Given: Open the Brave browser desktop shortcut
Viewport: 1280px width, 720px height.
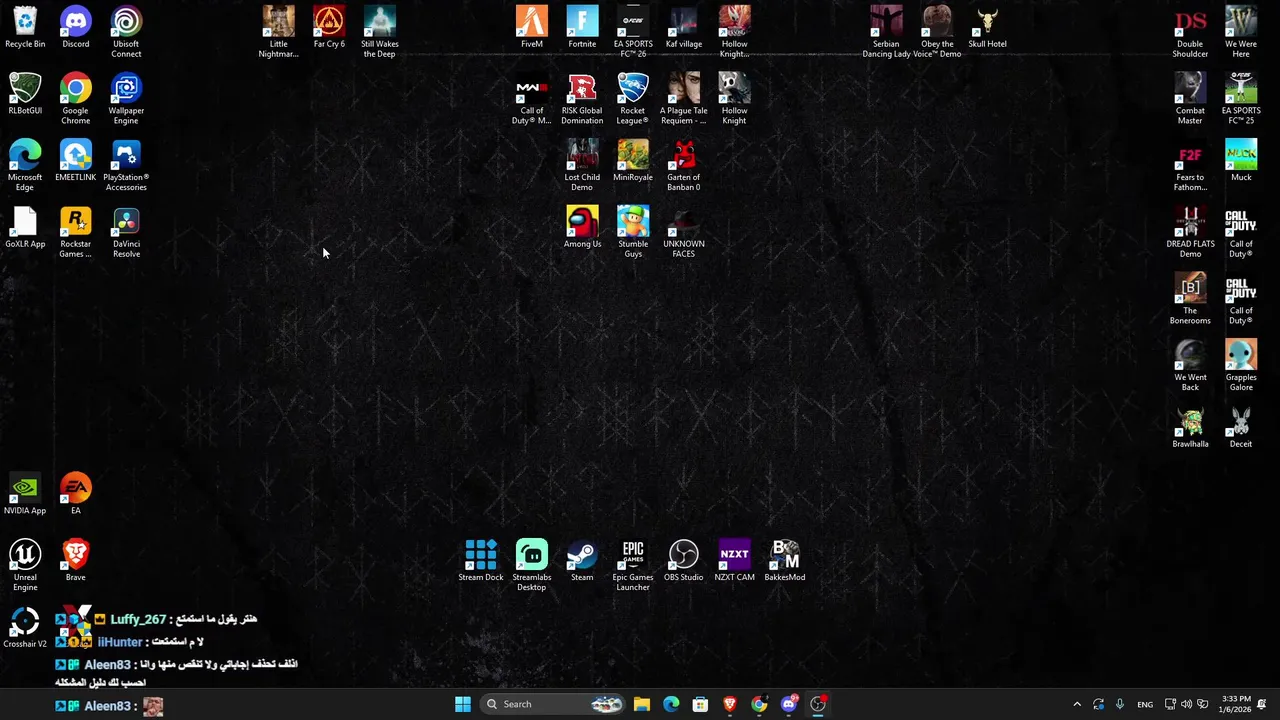Looking at the screenshot, I should (x=75, y=561).
